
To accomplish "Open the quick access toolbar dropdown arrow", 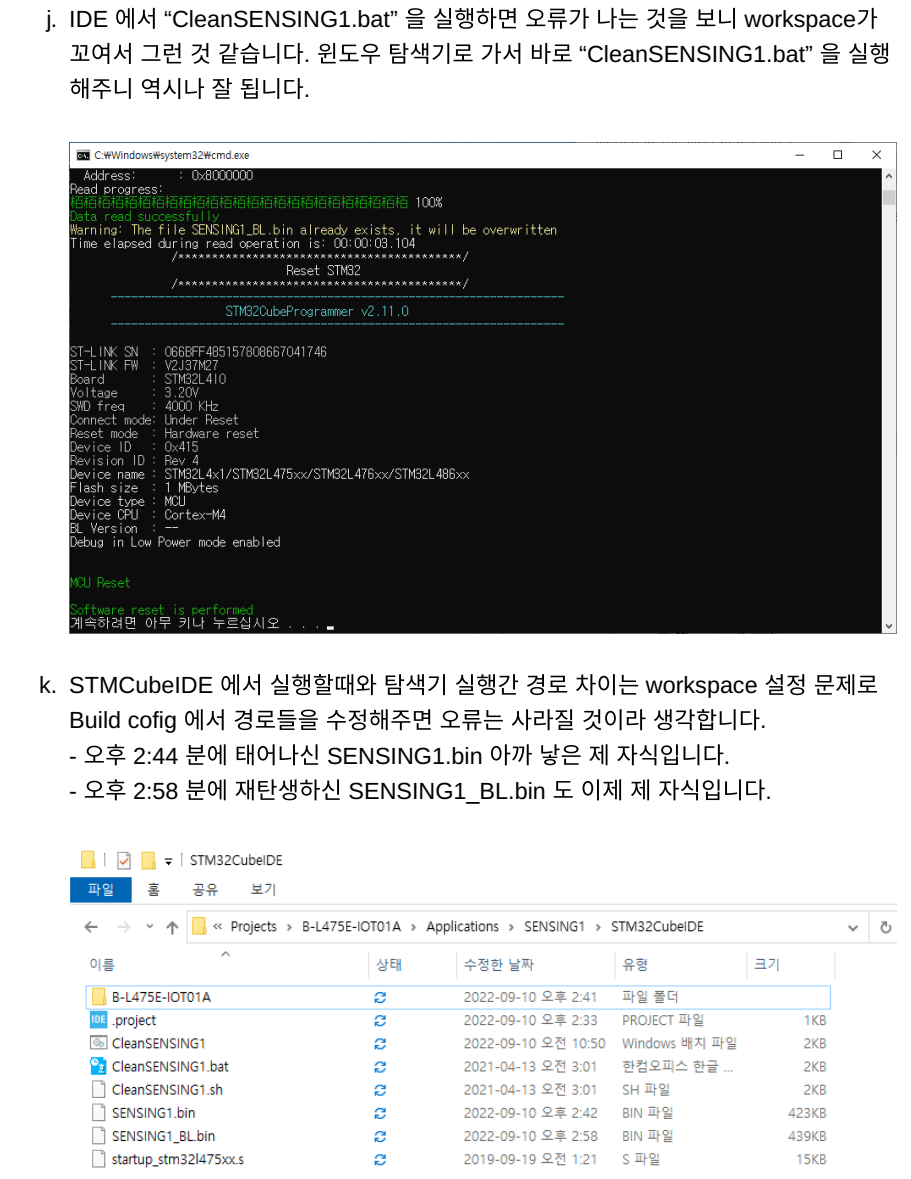I will (168, 861).
